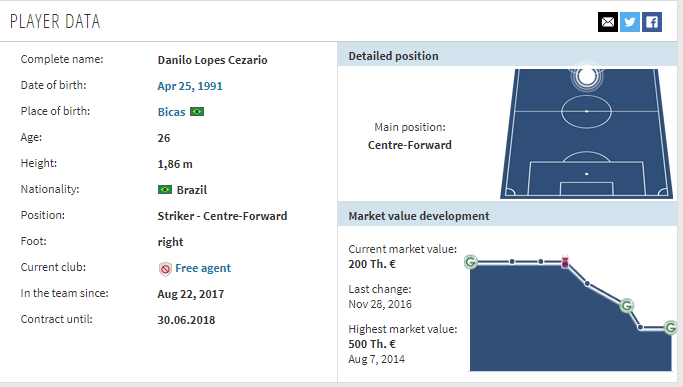Screen dimensions: 683x387
Task: Open the Bicas birthplace link
Action: pyautogui.click(x=171, y=112)
